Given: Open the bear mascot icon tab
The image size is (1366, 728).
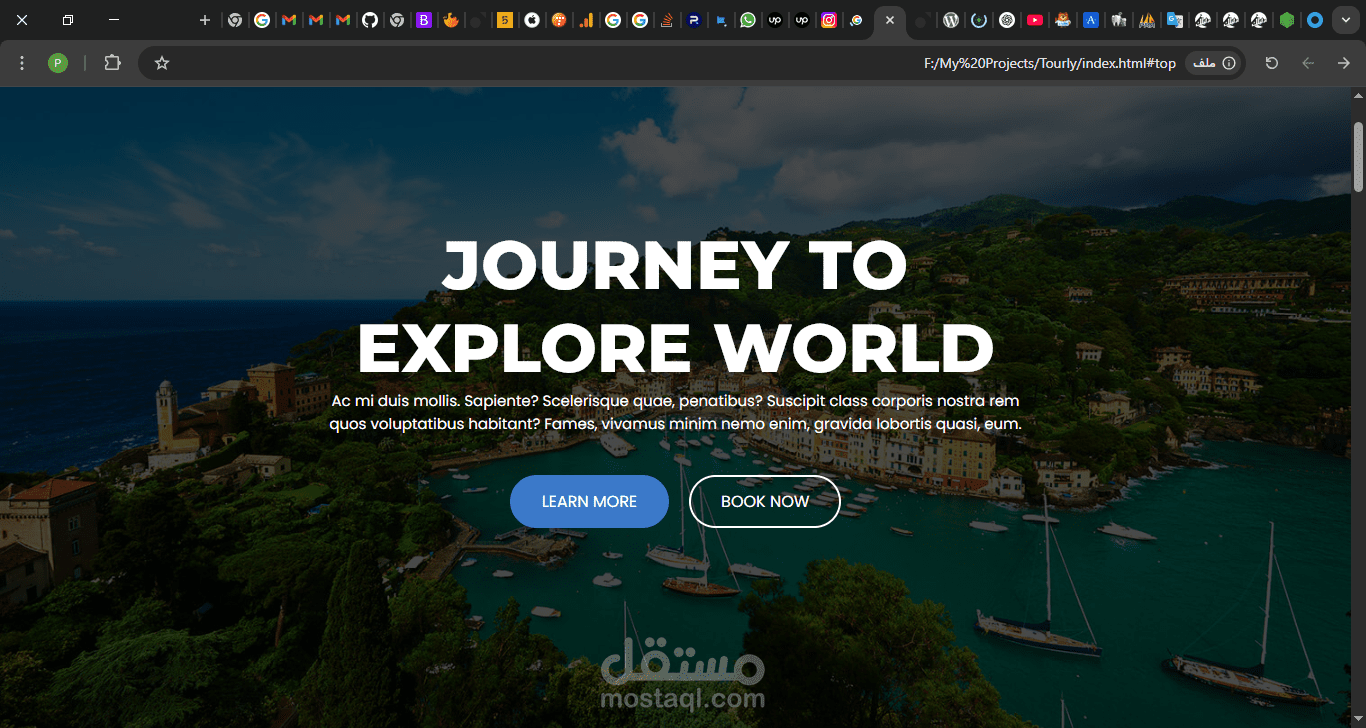Looking at the screenshot, I should click(x=1062, y=20).
